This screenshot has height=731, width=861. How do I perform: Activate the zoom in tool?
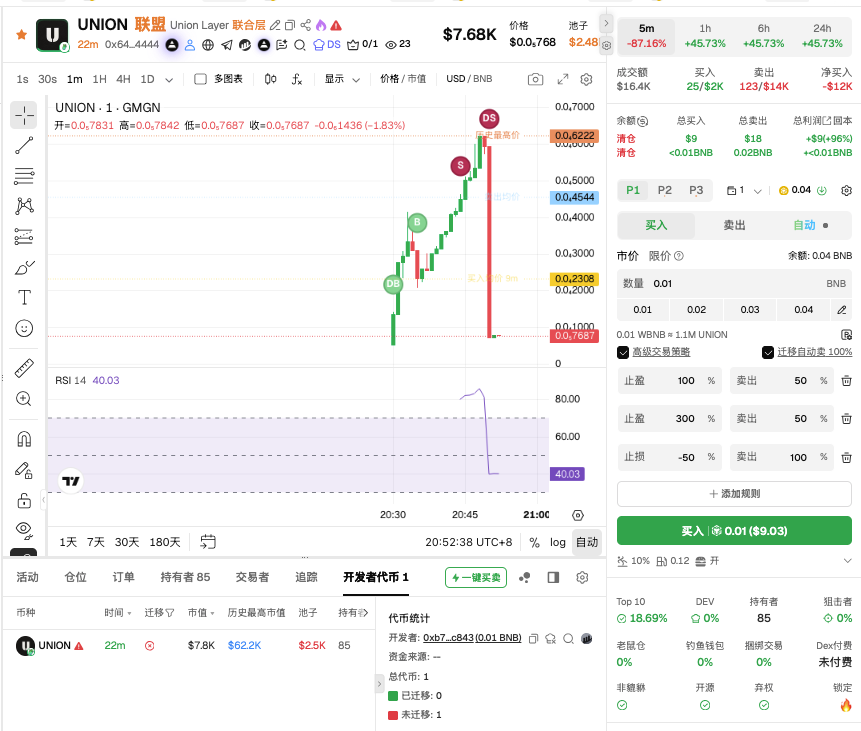(24, 399)
